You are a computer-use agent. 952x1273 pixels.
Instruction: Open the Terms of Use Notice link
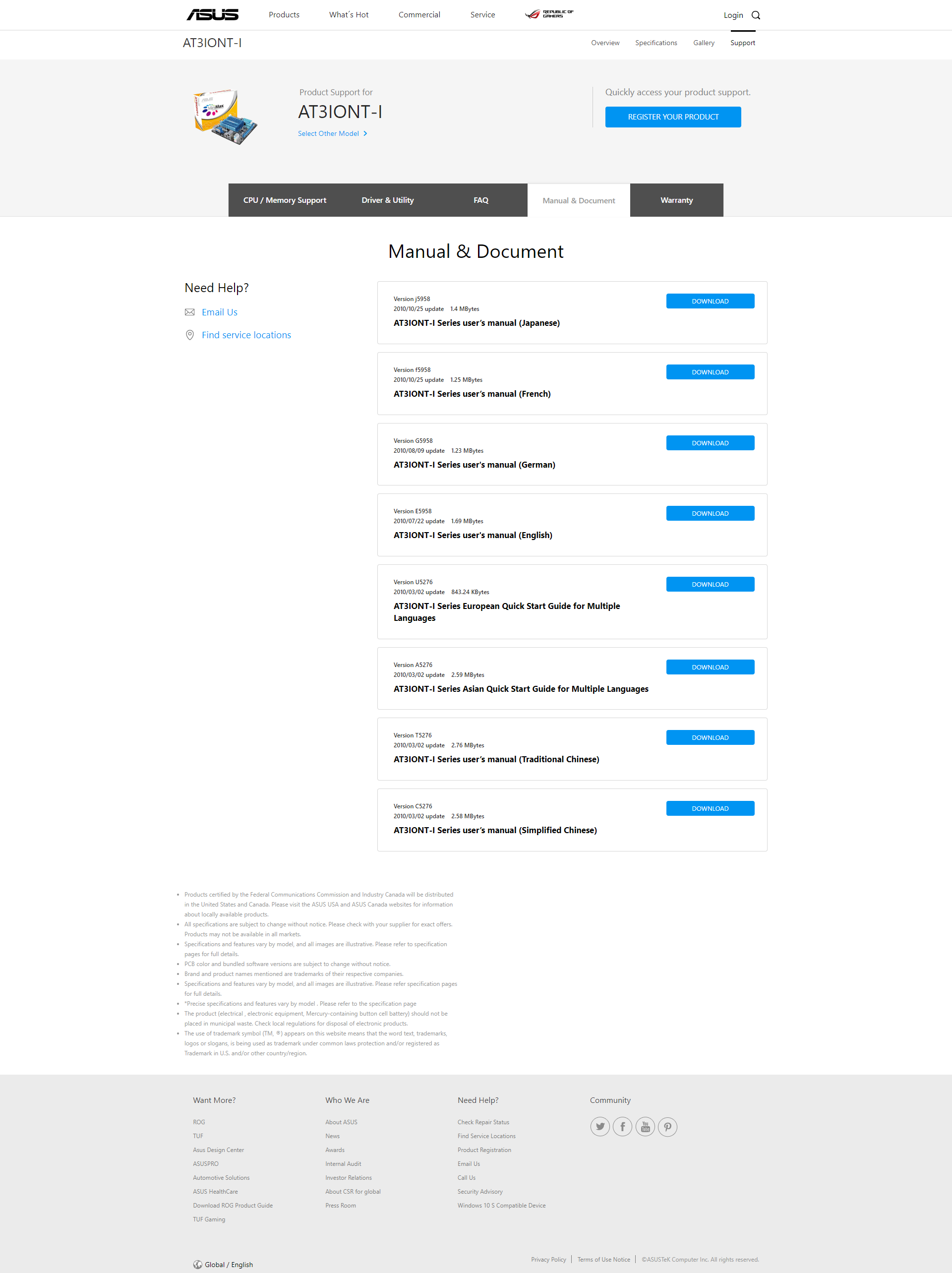click(x=604, y=1259)
